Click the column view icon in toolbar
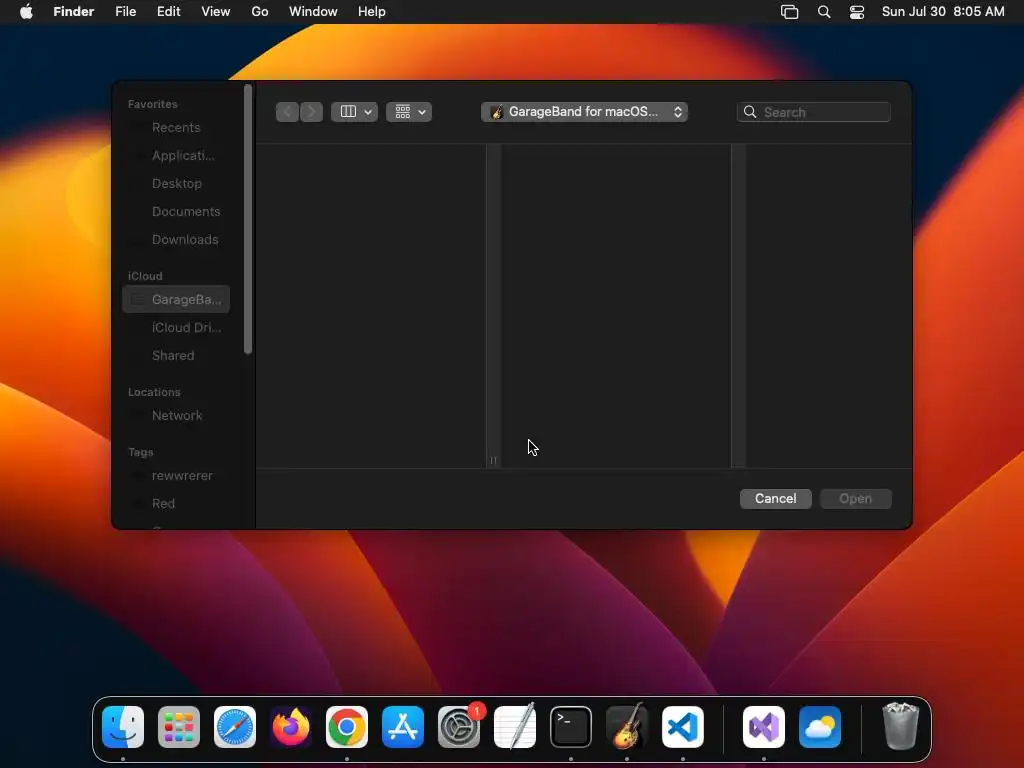The width and height of the screenshot is (1024, 768). pos(349,112)
